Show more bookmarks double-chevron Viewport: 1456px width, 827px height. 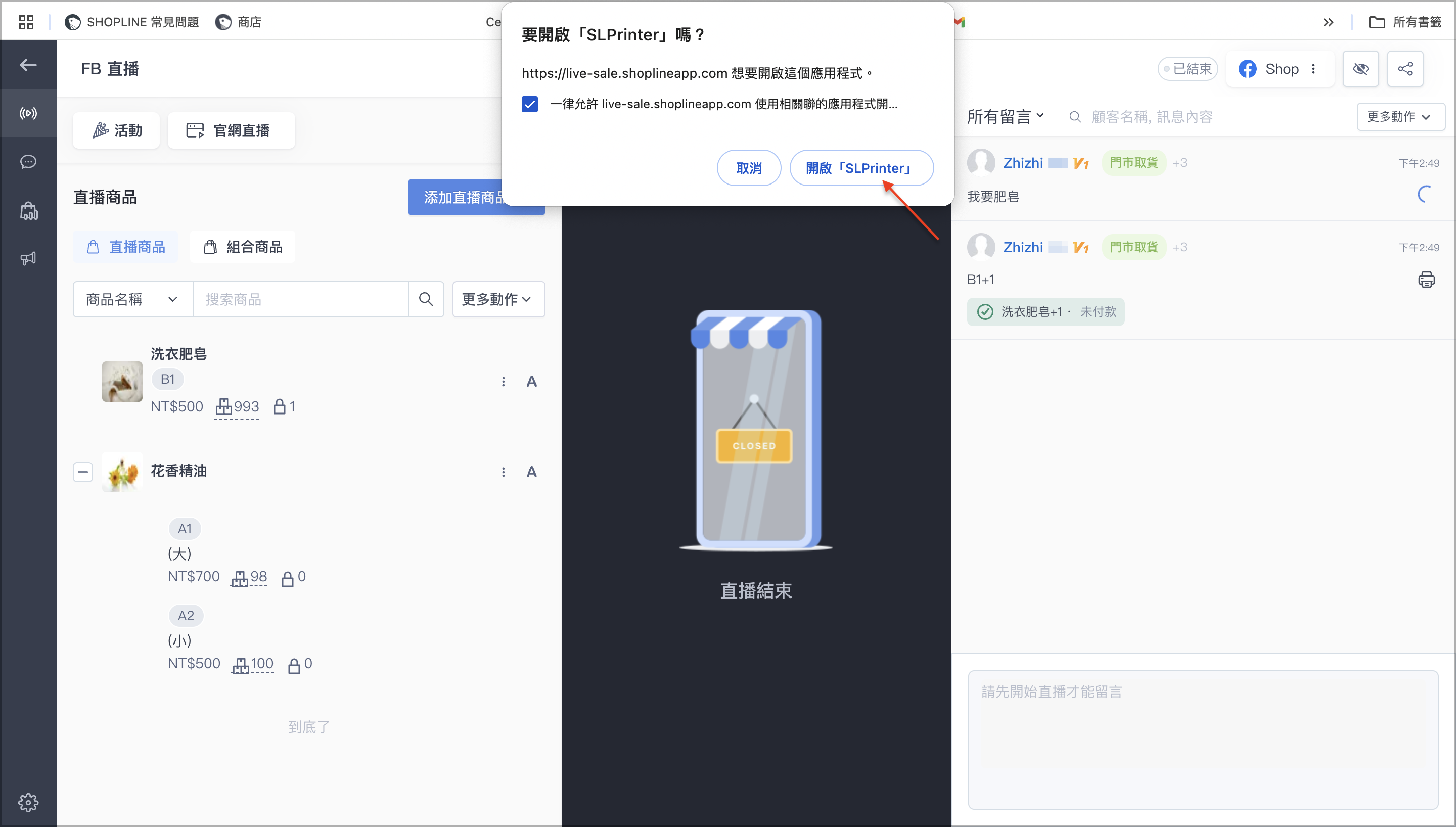click(1328, 22)
